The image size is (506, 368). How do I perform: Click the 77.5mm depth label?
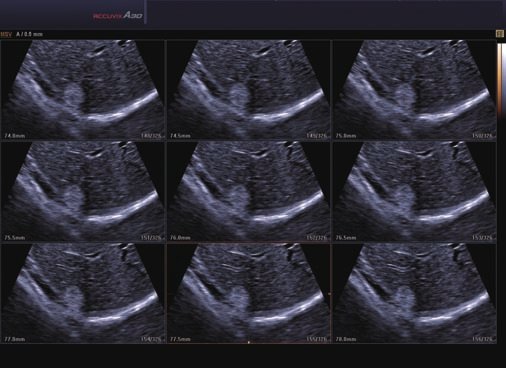pyautogui.click(x=180, y=339)
